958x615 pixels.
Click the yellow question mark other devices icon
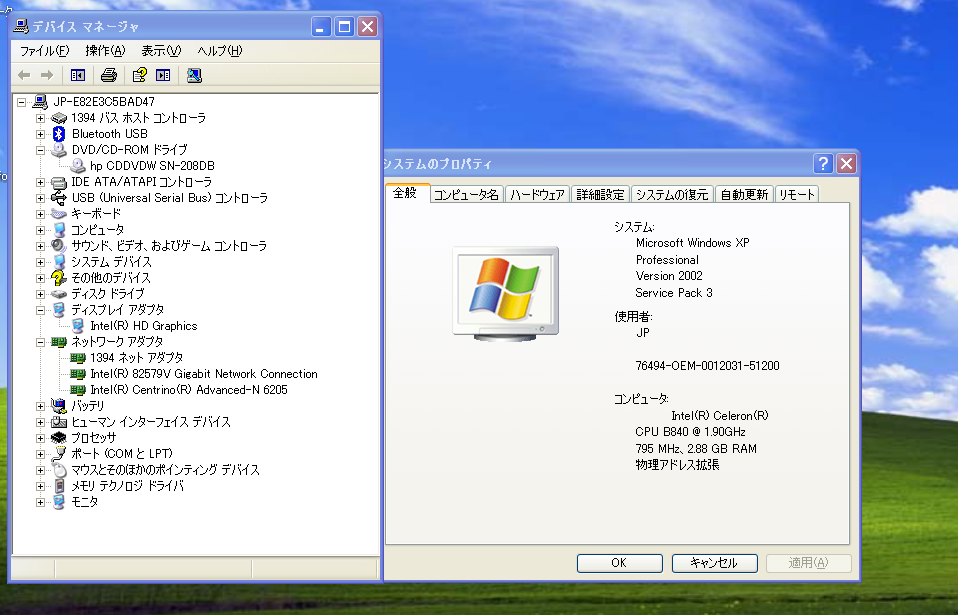pyautogui.click(x=59, y=278)
